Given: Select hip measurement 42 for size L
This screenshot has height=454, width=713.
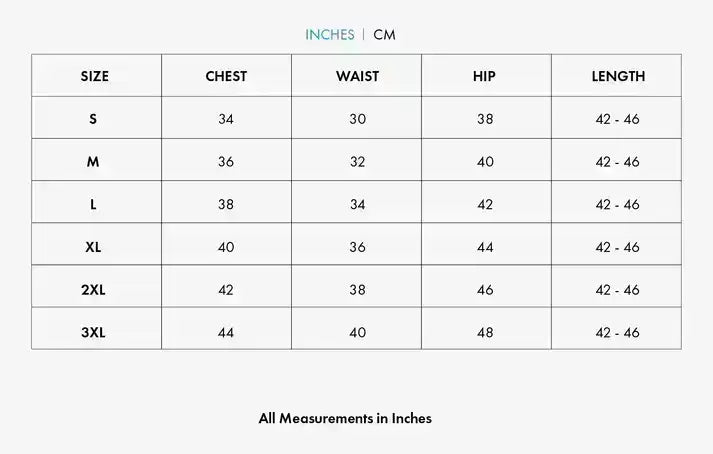Looking at the screenshot, I should 485,204.
